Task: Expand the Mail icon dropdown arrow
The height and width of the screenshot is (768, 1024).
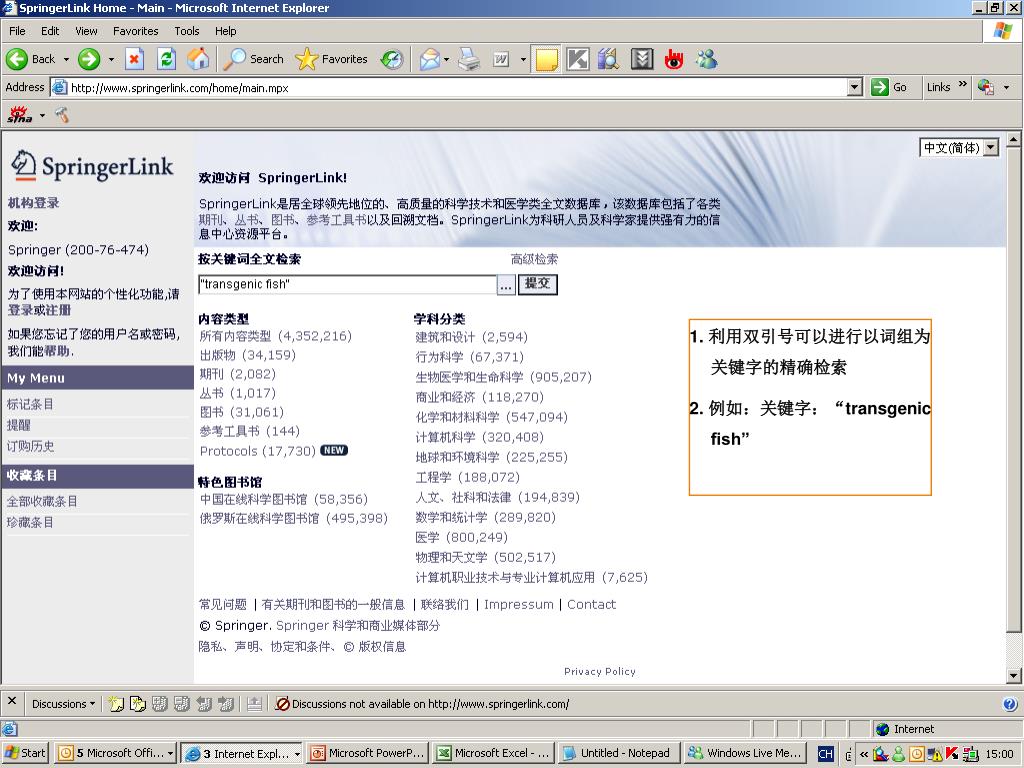Action: pyautogui.click(x=446, y=59)
